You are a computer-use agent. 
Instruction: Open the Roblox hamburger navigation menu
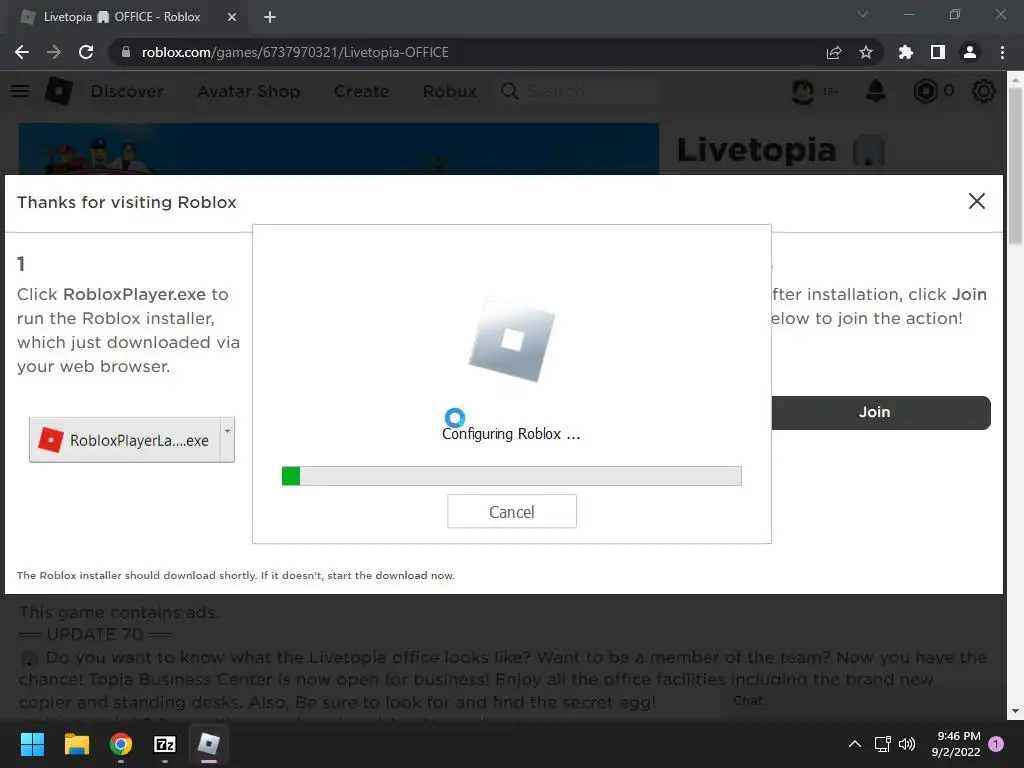click(20, 91)
